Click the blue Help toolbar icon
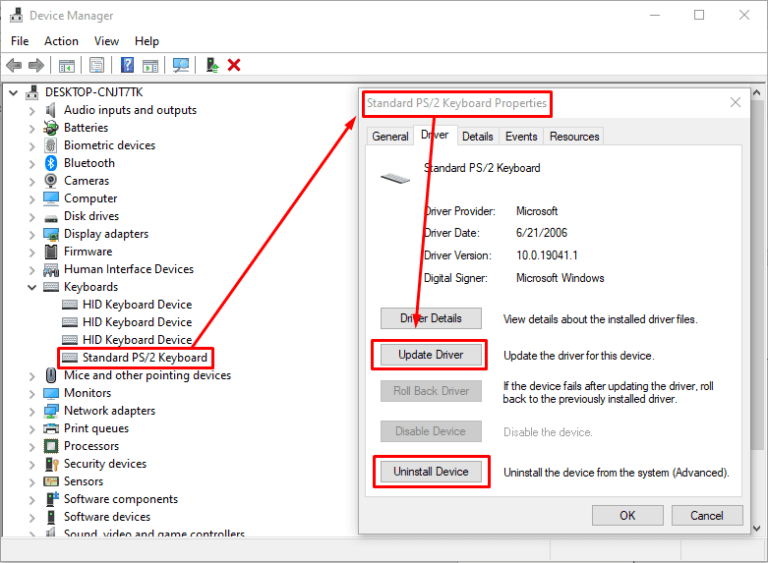Image resolution: width=768 pixels, height=563 pixels. pyautogui.click(x=127, y=65)
